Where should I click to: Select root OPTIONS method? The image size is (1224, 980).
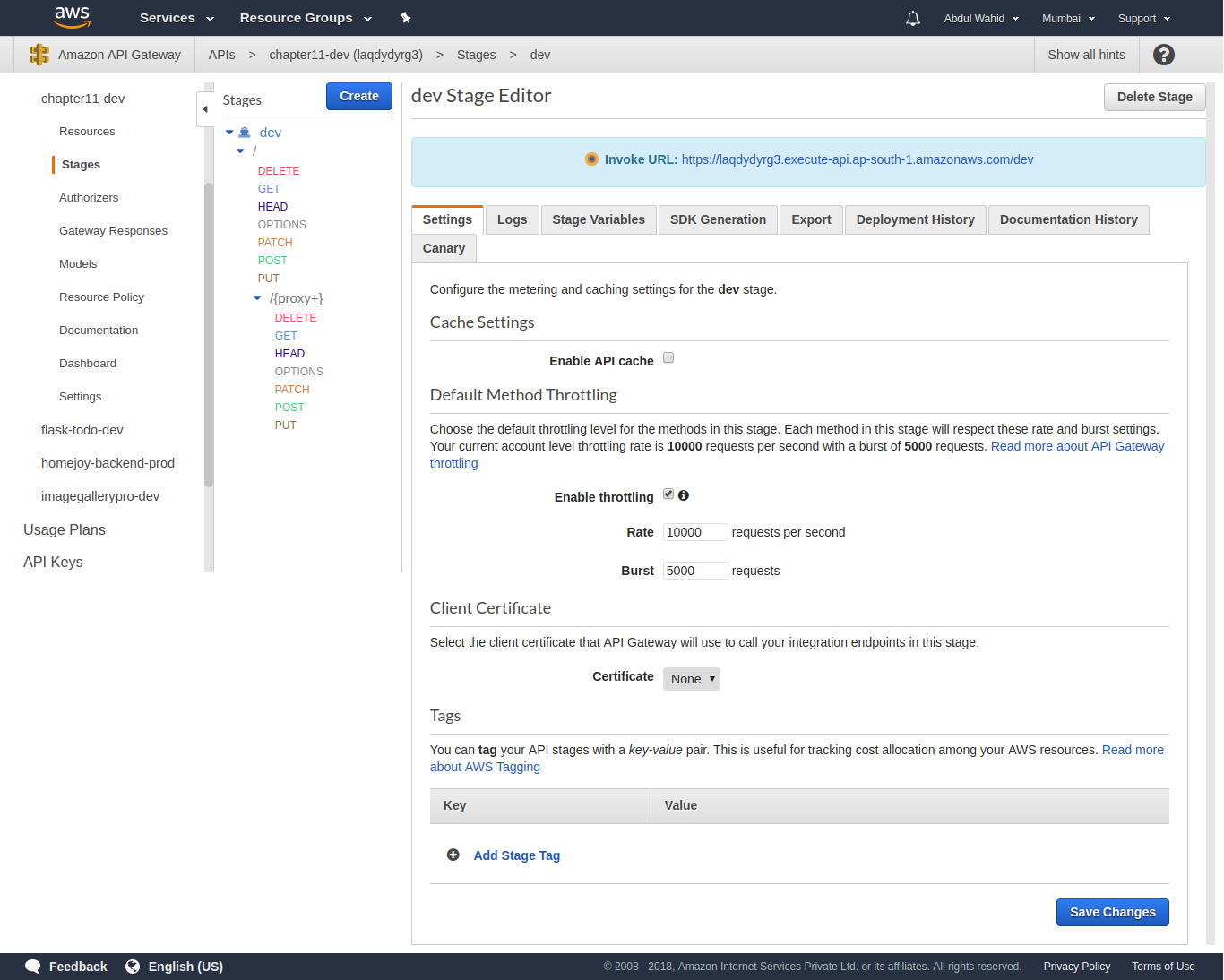pos(282,225)
